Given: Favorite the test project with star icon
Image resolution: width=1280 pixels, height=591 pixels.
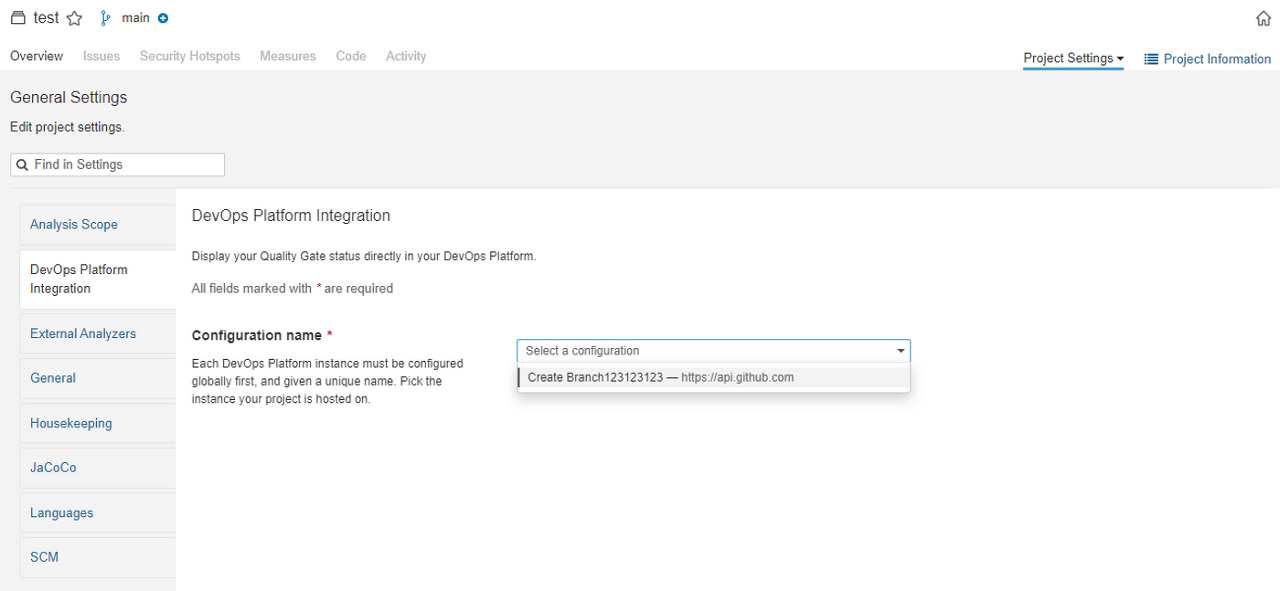Looking at the screenshot, I should (74, 18).
